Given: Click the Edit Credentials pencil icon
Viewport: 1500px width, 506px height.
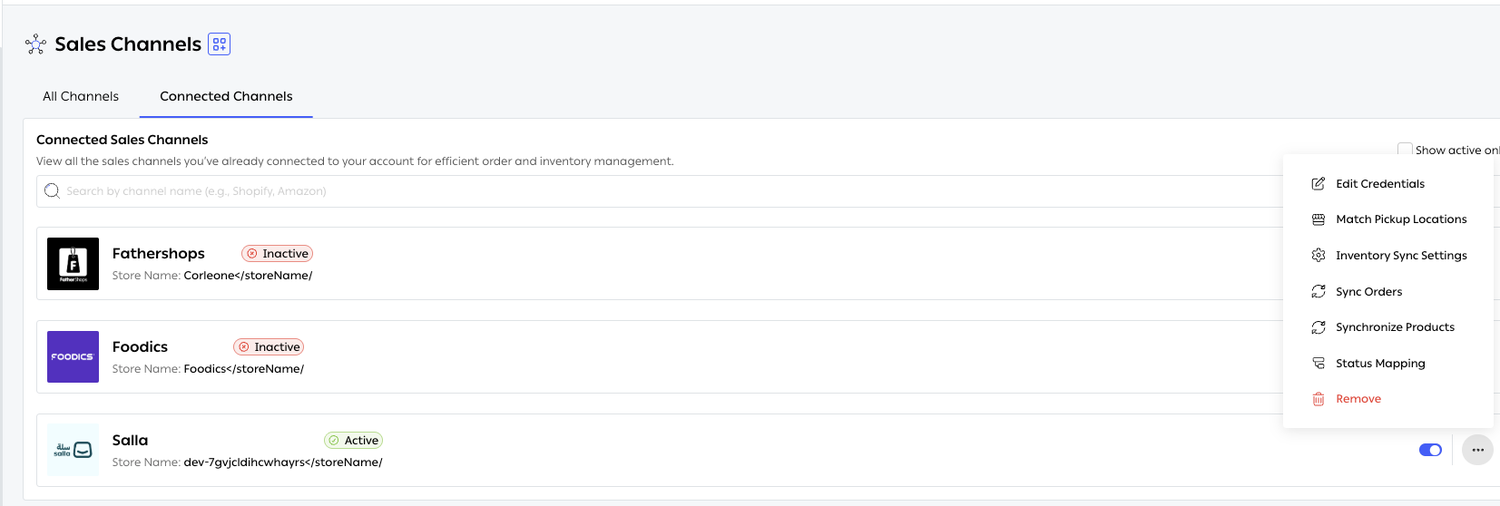Looking at the screenshot, I should (x=1318, y=184).
